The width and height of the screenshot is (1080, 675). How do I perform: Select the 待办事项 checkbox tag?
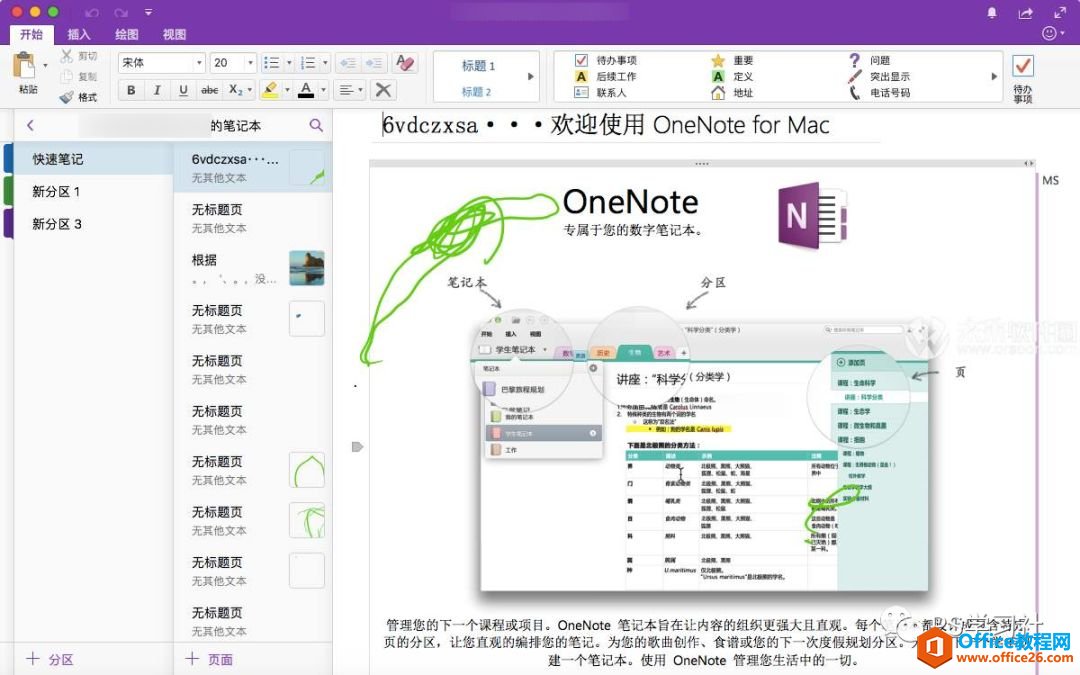pyautogui.click(x=605, y=60)
